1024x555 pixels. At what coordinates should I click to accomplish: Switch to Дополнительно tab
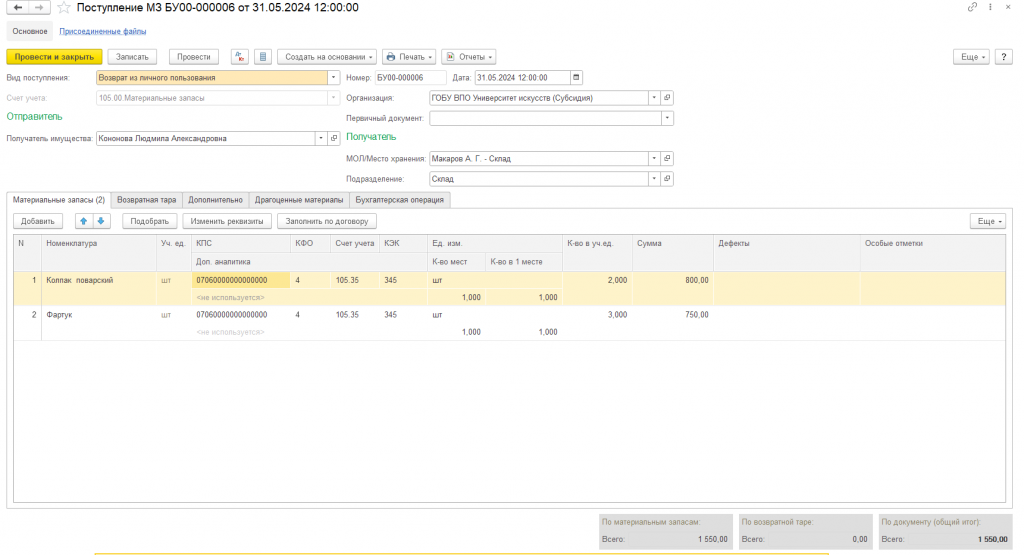tap(215, 200)
